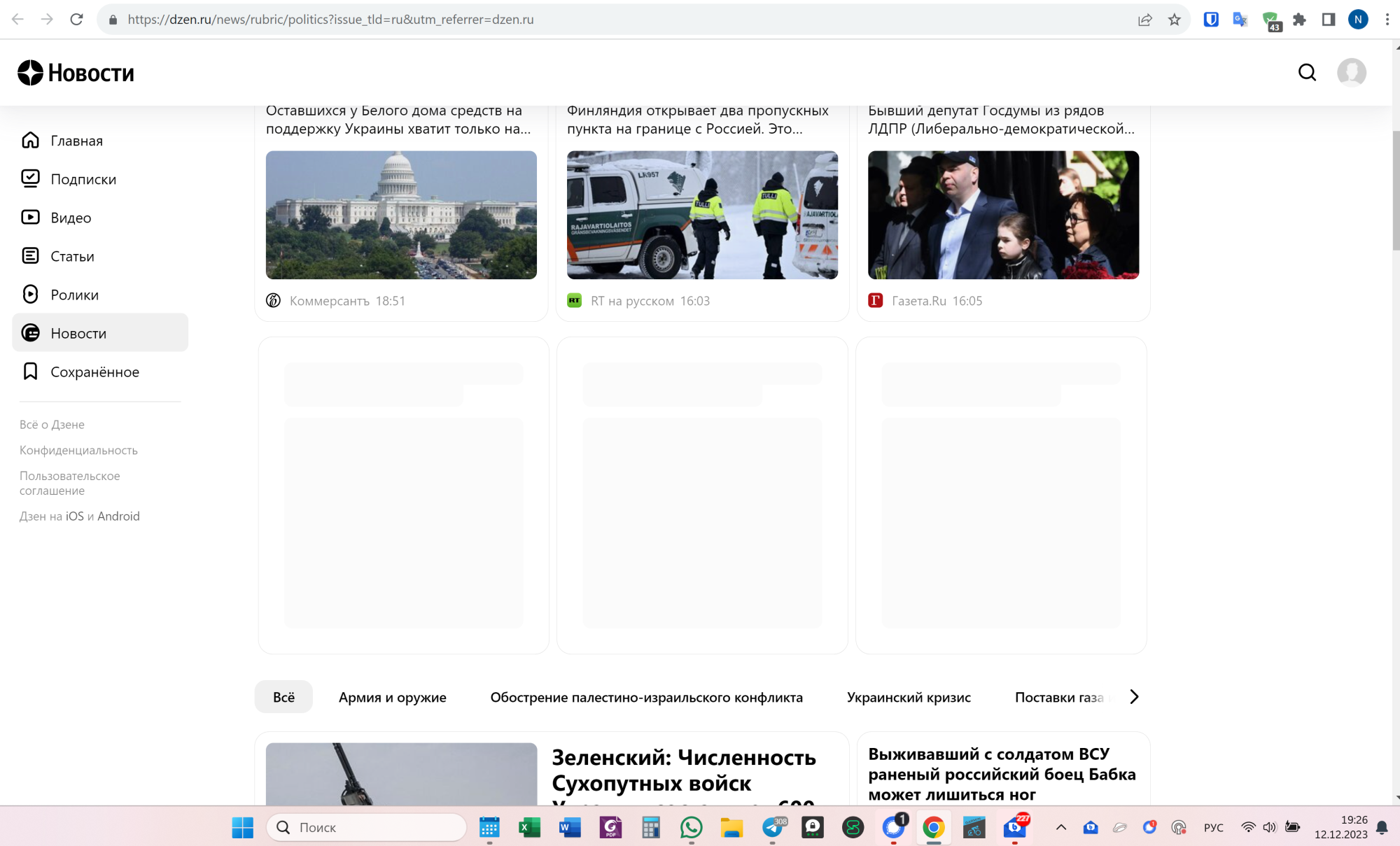Expand category list with the right chevron

(x=1133, y=696)
